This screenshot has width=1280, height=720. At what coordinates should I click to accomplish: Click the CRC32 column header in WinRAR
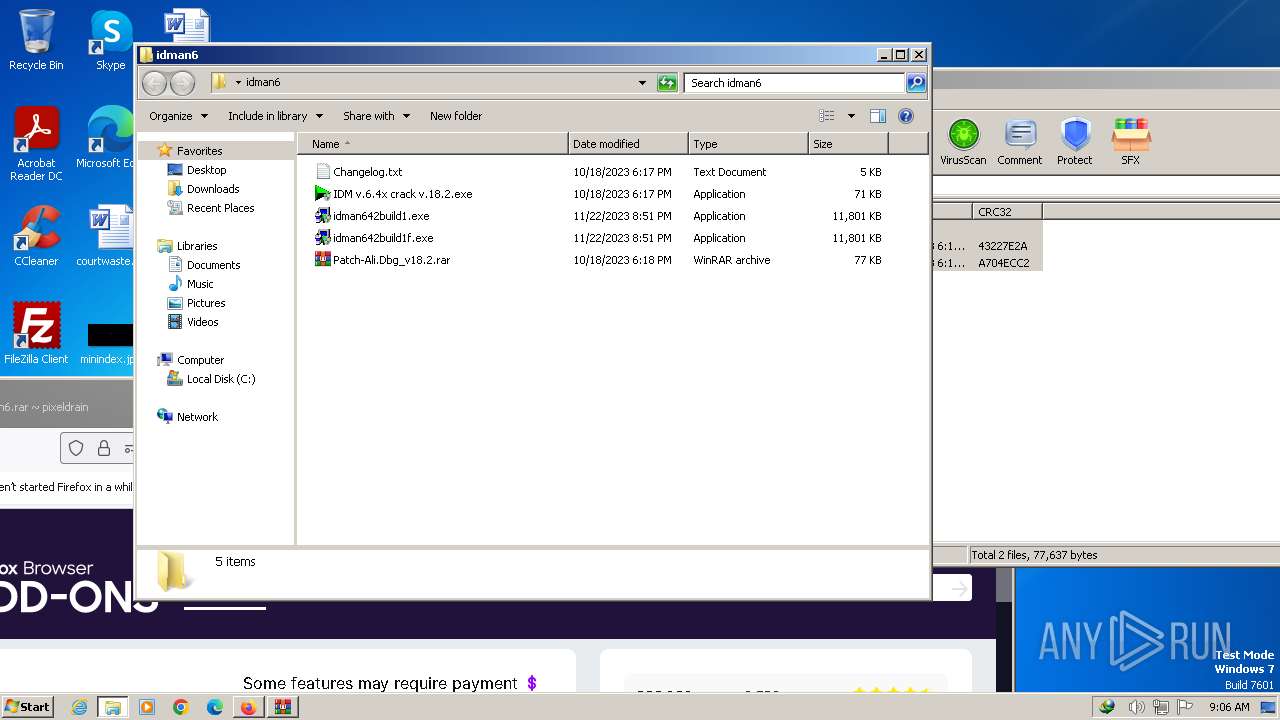pyautogui.click(x=1006, y=212)
